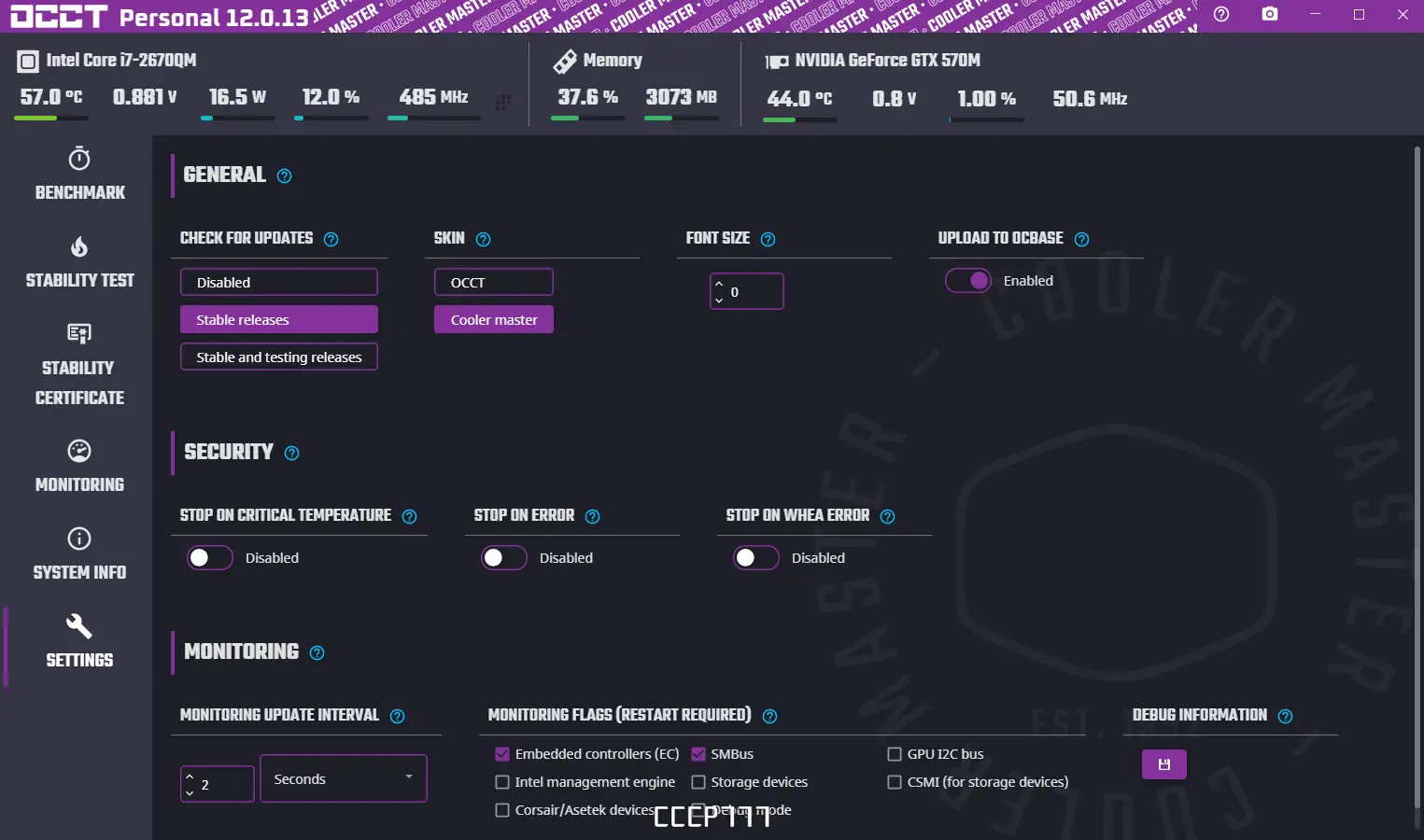The image size is (1424, 840).
Task: Open the System Info page
Action: (x=79, y=553)
